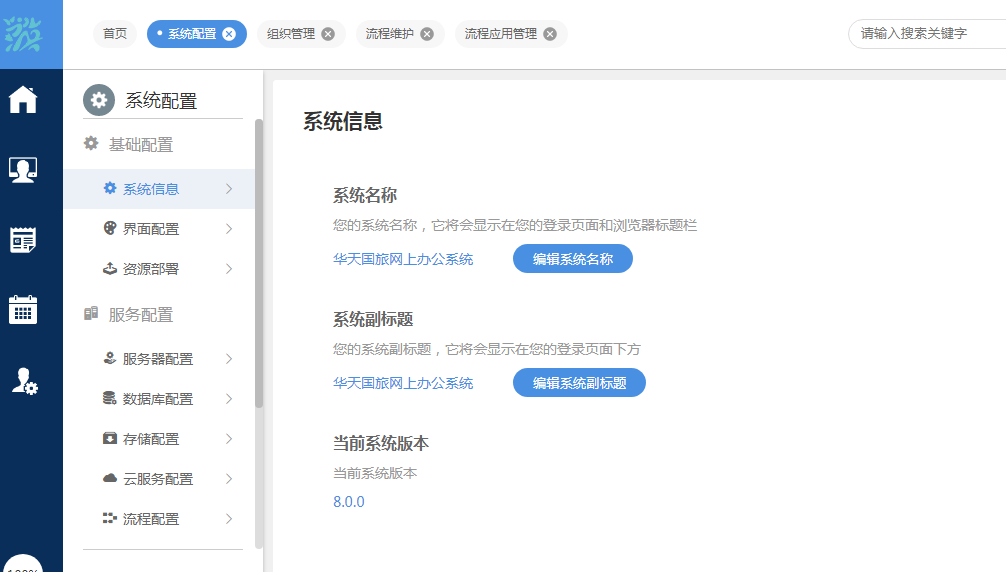Image resolution: width=1006 pixels, height=572 pixels.
Task: Close the 流程维护 tab
Action: pyautogui.click(x=427, y=34)
